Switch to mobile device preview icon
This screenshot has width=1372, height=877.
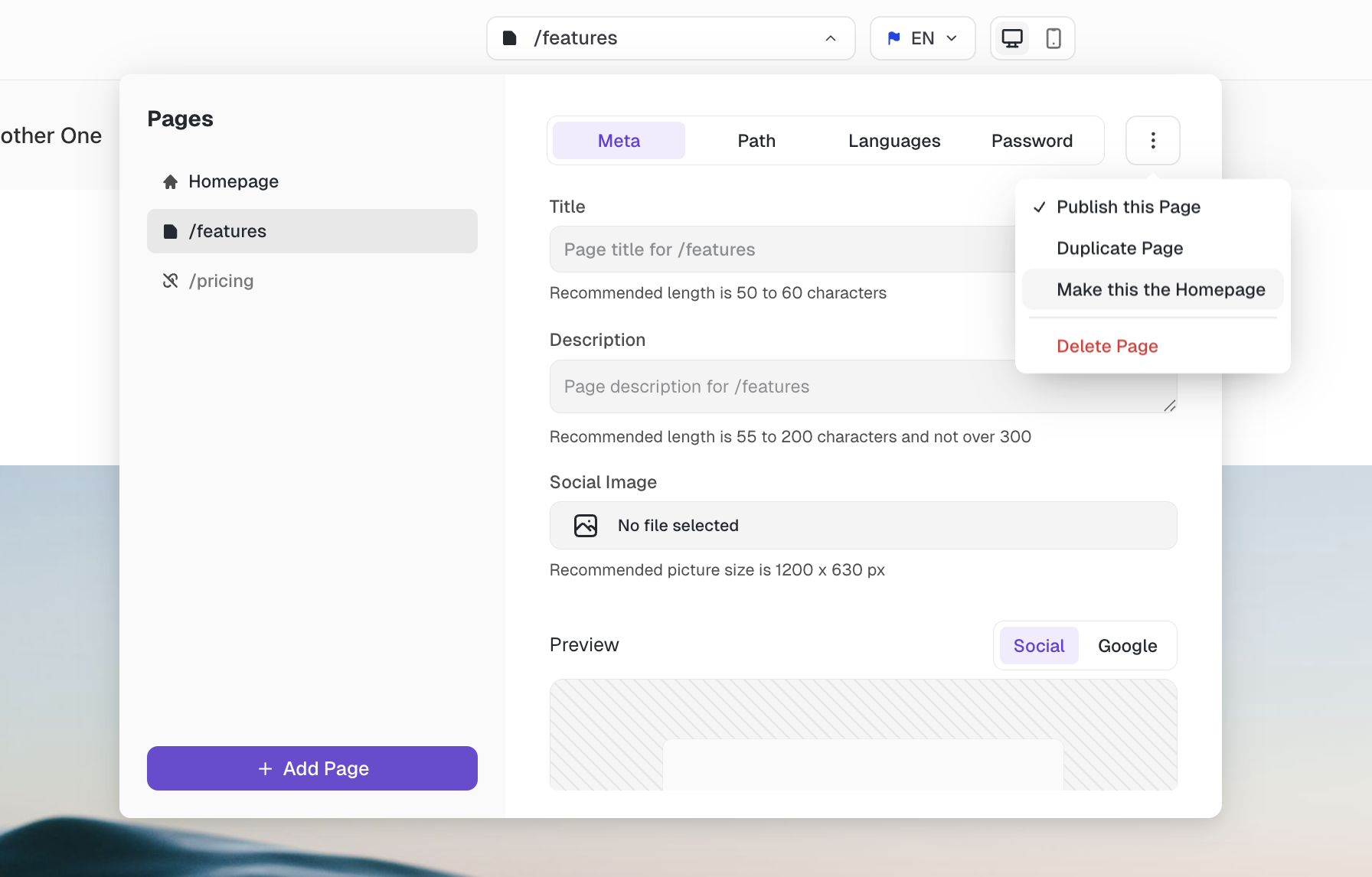[1053, 38]
